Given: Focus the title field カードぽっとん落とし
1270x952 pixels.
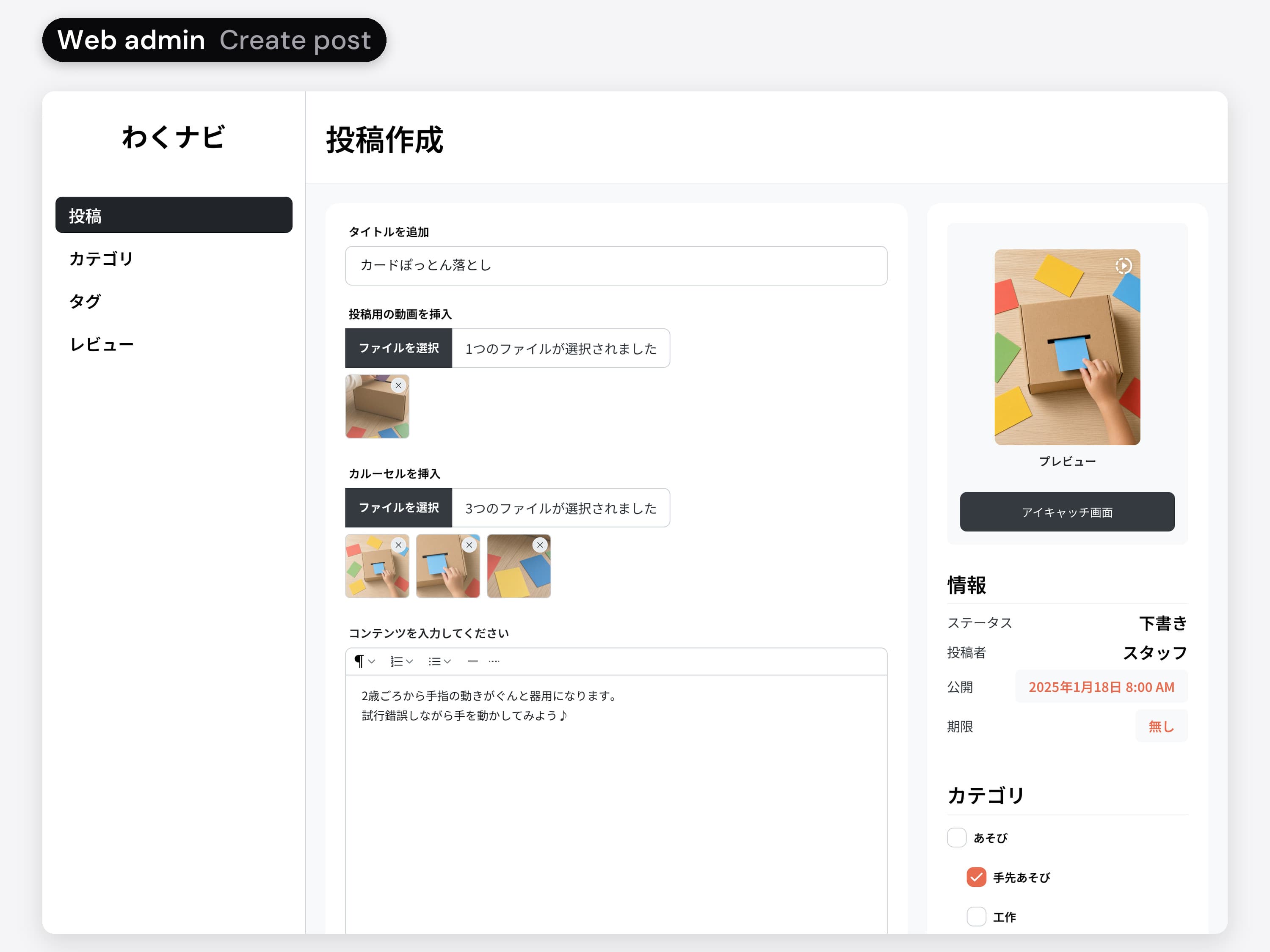Looking at the screenshot, I should tap(616, 266).
